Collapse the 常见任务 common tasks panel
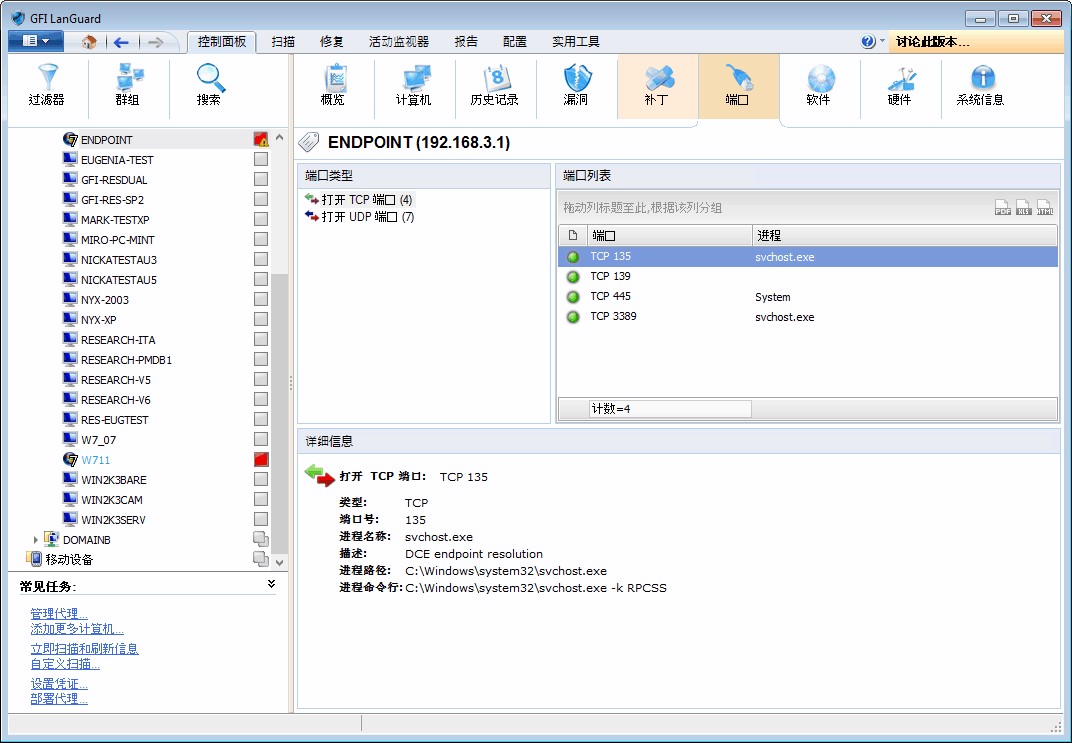This screenshot has height=743, width=1072. click(x=271, y=584)
